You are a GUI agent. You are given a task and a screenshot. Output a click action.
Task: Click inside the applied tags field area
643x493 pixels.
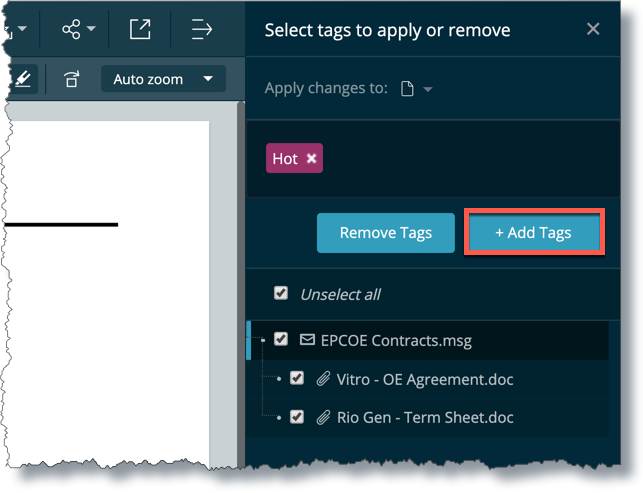[433, 159]
